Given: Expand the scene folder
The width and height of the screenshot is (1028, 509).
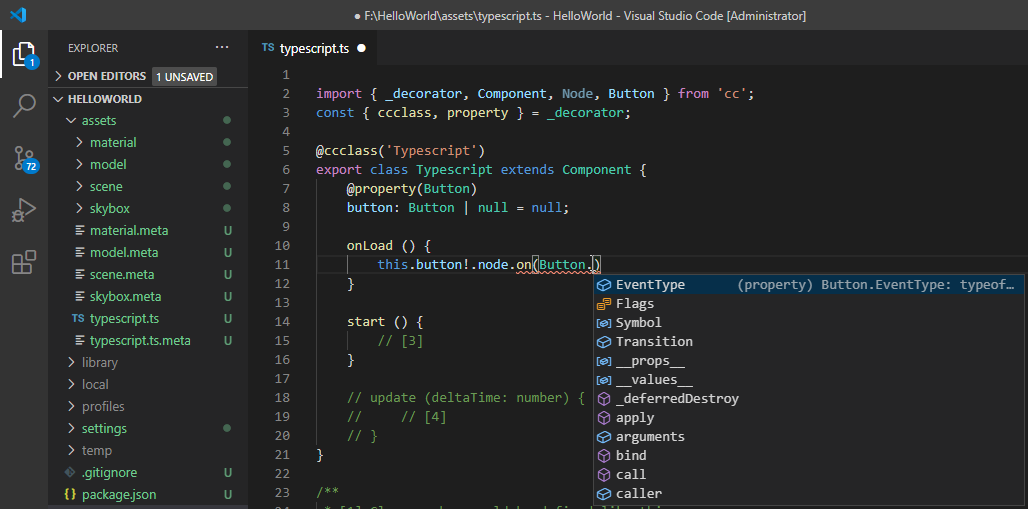Looking at the screenshot, I should point(80,187).
